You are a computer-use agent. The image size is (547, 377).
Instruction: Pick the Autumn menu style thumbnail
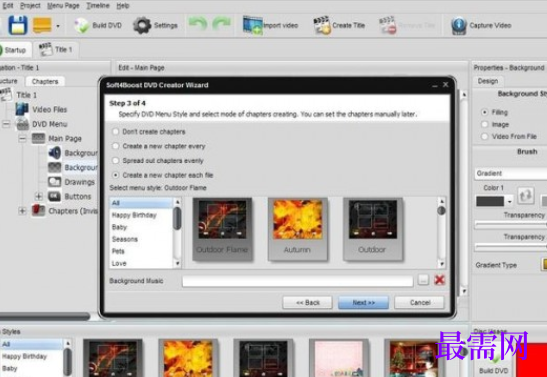pyautogui.click(x=298, y=229)
